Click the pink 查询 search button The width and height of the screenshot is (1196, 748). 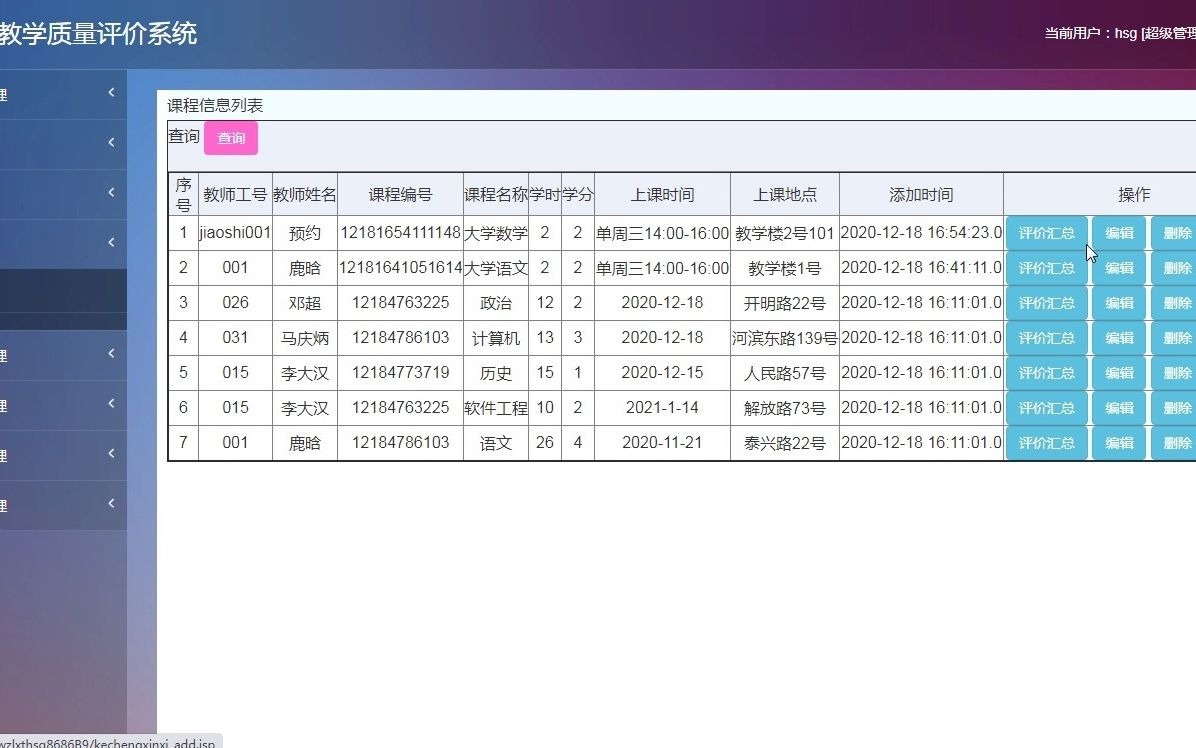coord(230,138)
